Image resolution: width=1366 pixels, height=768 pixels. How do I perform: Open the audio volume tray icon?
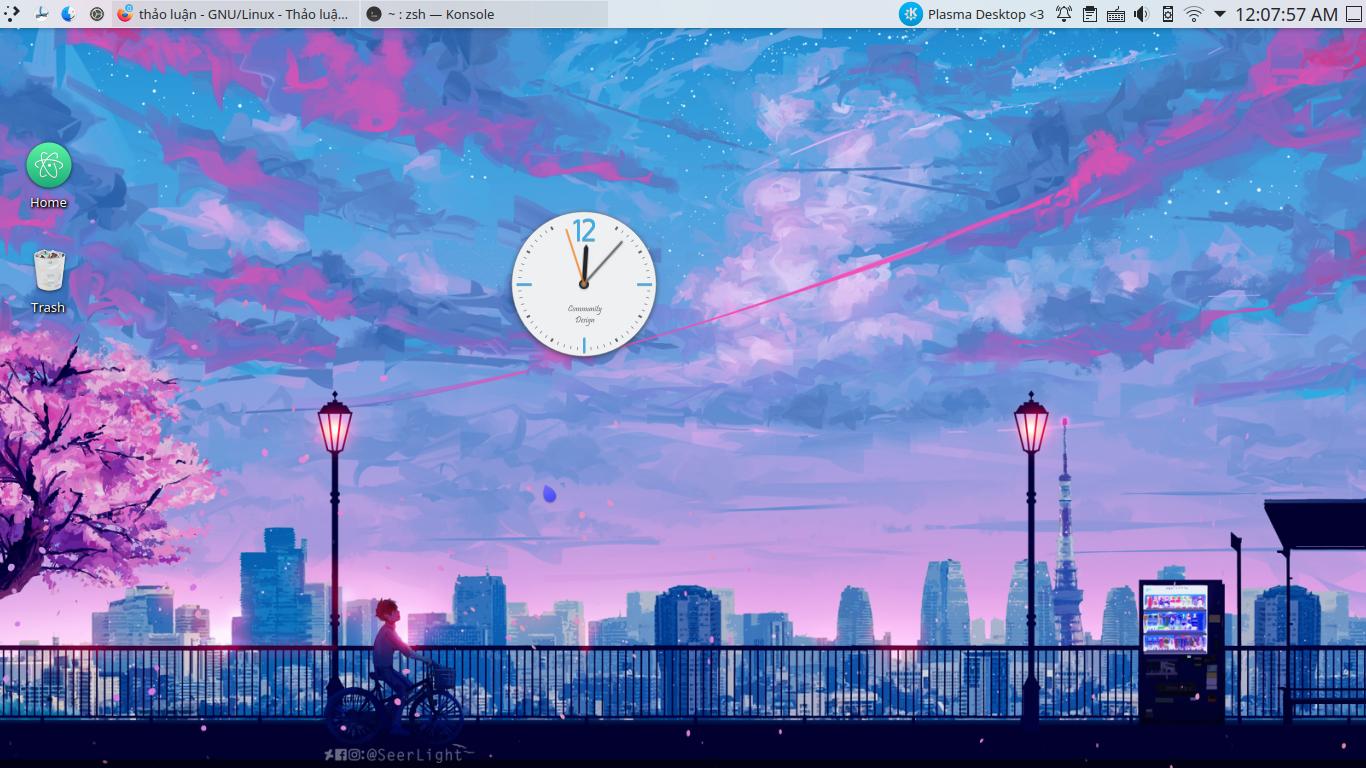click(1141, 14)
